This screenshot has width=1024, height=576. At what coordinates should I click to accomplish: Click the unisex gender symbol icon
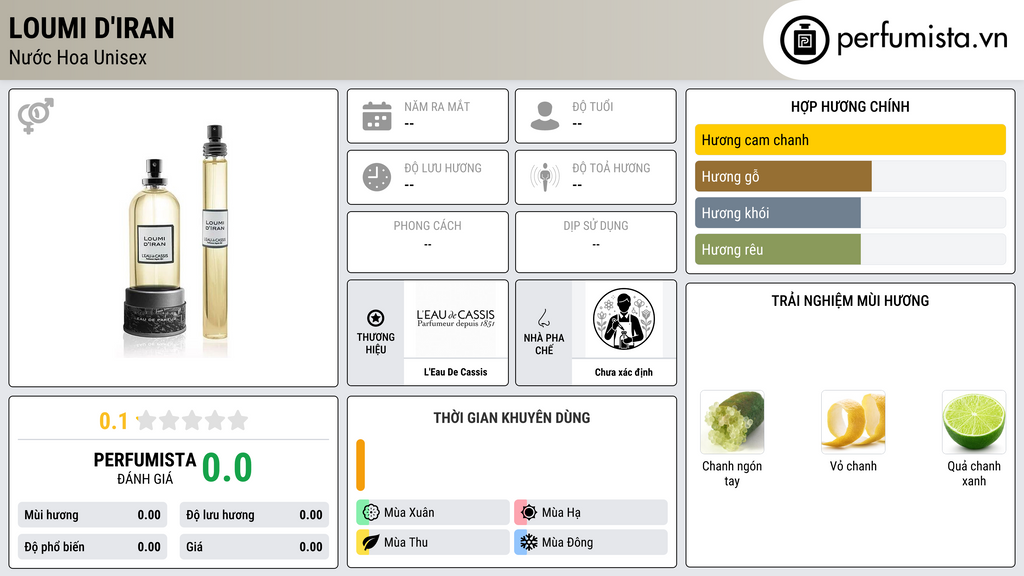click(36, 116)
